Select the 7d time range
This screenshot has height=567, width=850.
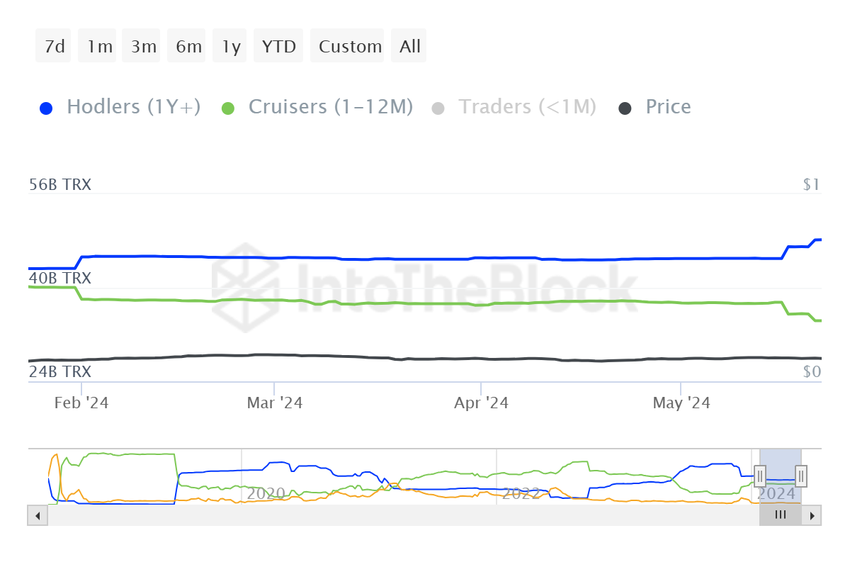pos(53,46)
